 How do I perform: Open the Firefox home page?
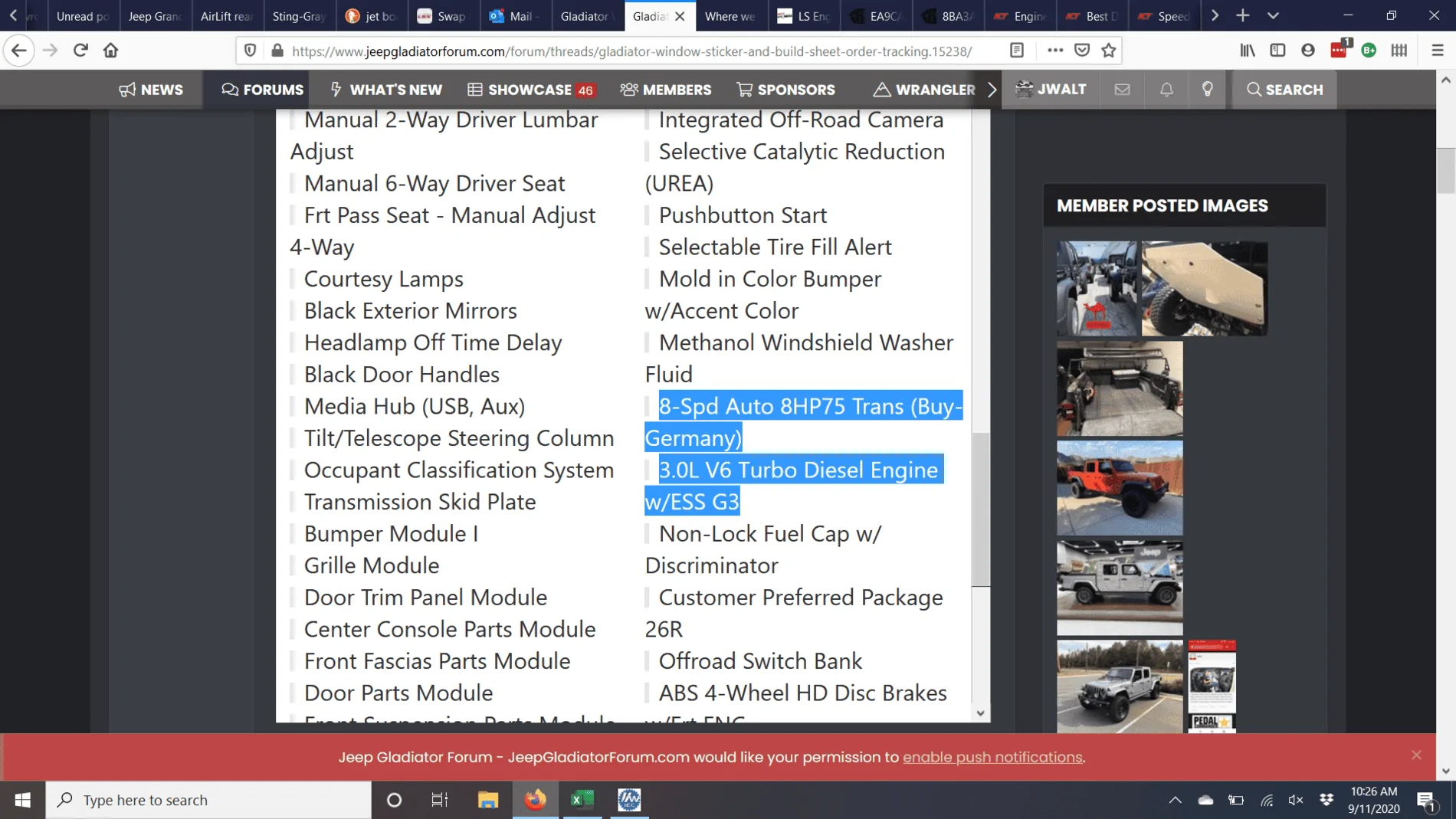(x=111, y=51)
